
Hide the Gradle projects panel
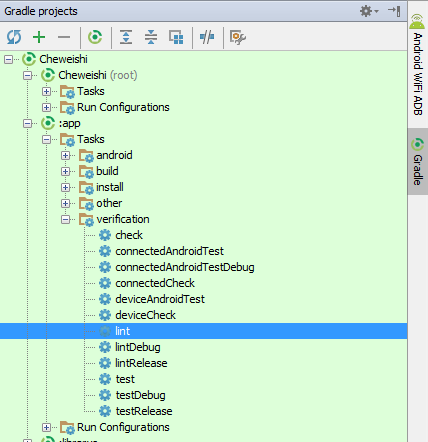394,11
